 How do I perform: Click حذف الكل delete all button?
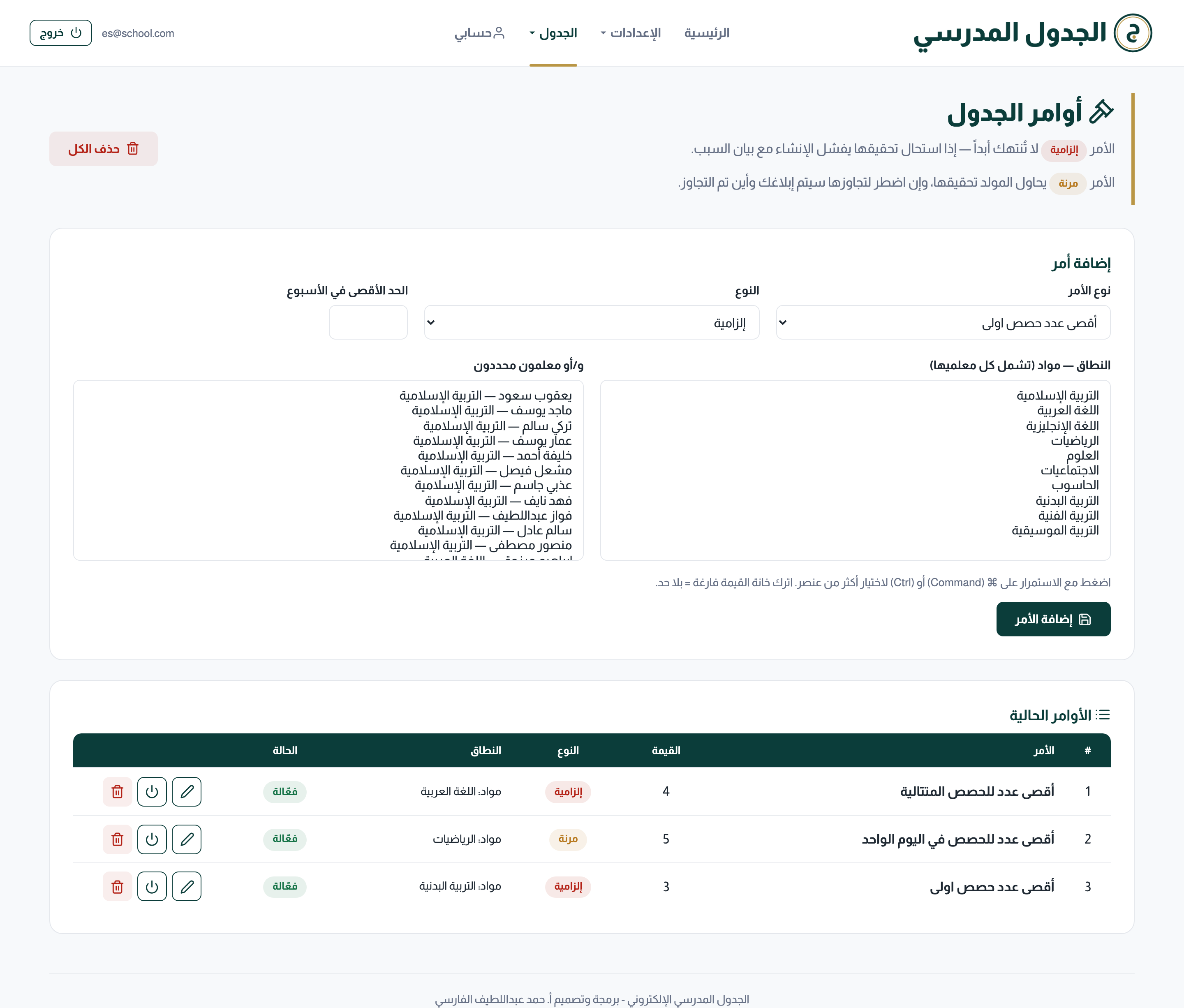click(104, 148)
